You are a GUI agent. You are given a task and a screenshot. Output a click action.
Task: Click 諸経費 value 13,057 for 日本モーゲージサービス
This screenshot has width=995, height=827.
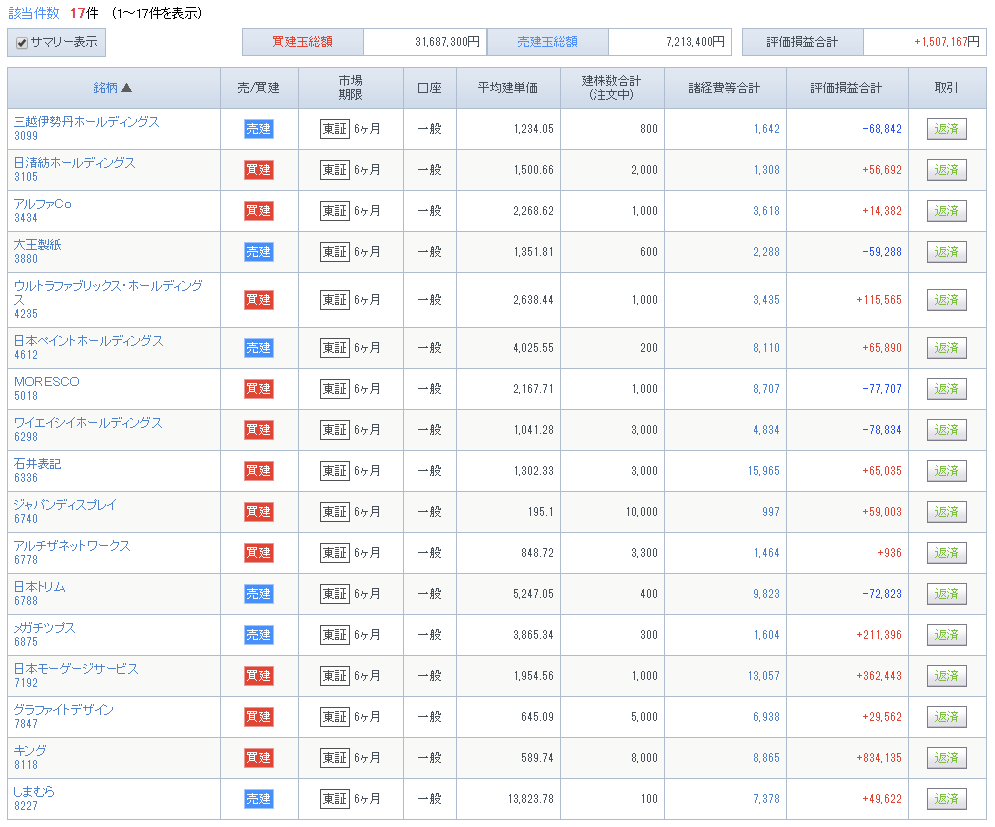coord(763,676)
